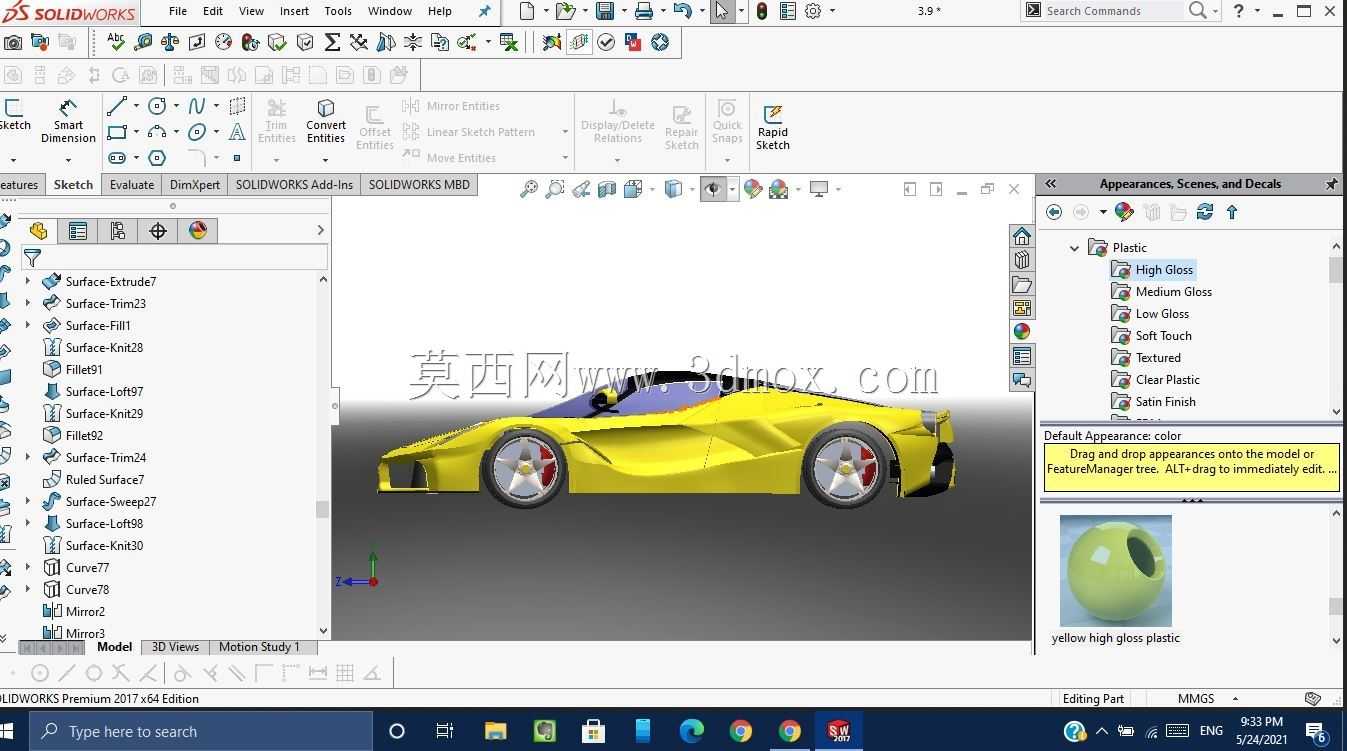Click the Rapid Sketch button
1347x751 pixels.
point(773,127)
